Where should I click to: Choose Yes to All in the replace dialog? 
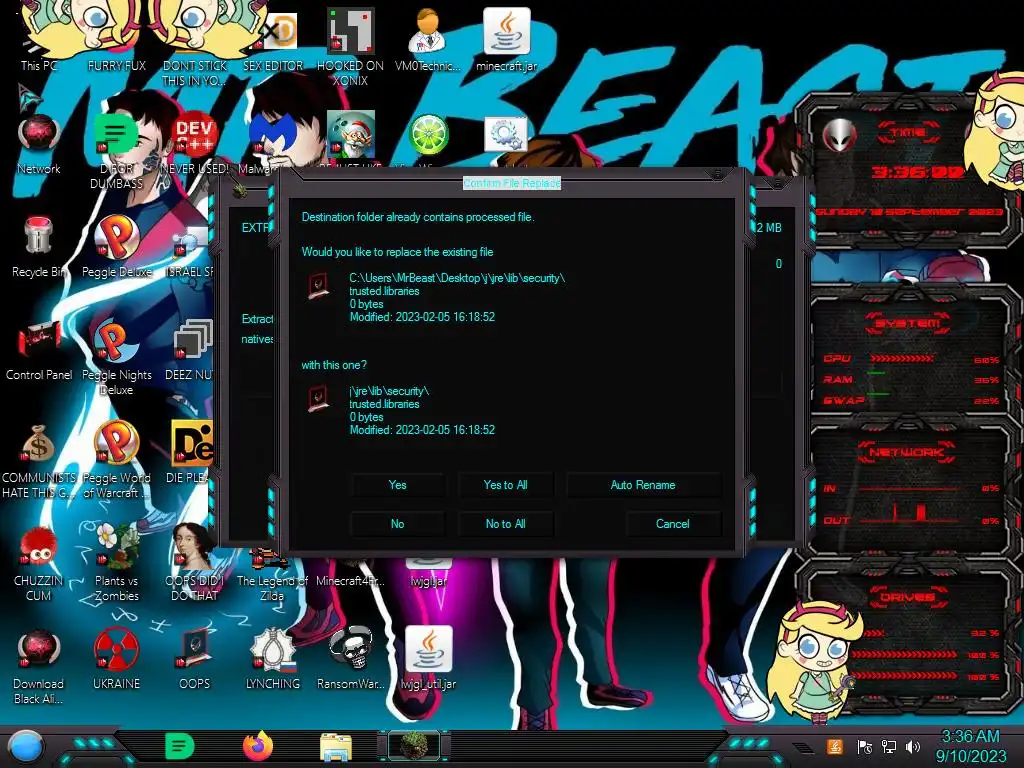pyautogui.click(x=505, y=485)
